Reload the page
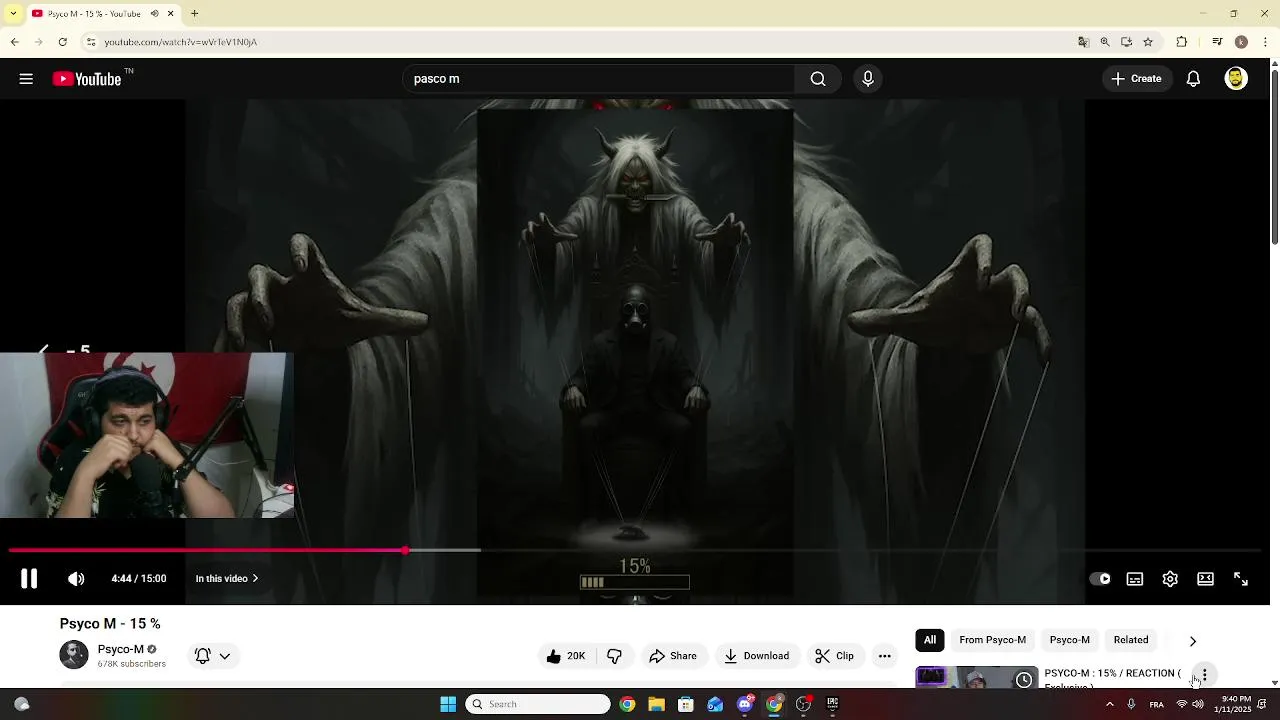1280x720 pixels. pyautogui.click(x=63, y=42)
